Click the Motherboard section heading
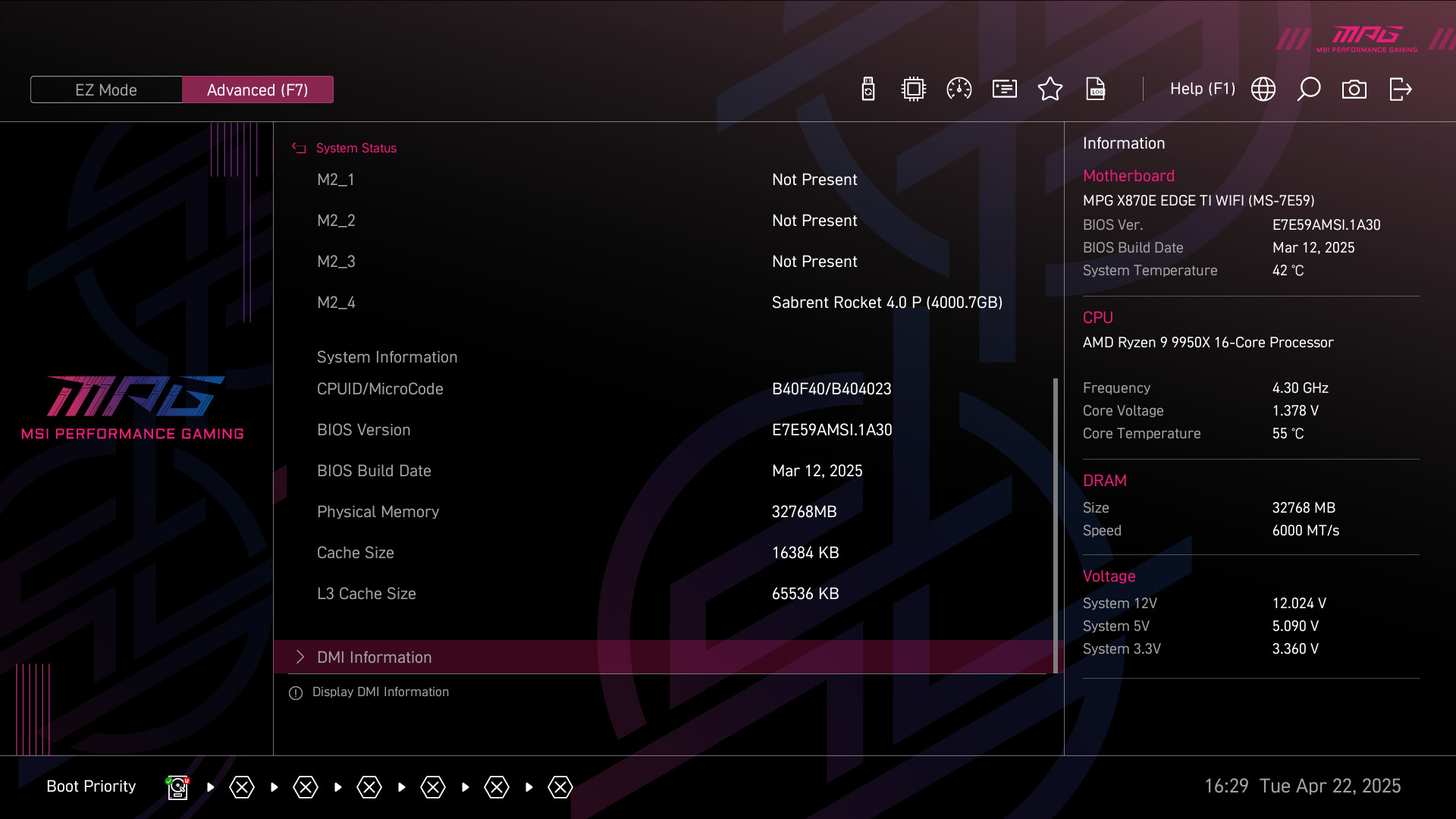This screenshot has height=819, width=1456. click(1128, 176)
